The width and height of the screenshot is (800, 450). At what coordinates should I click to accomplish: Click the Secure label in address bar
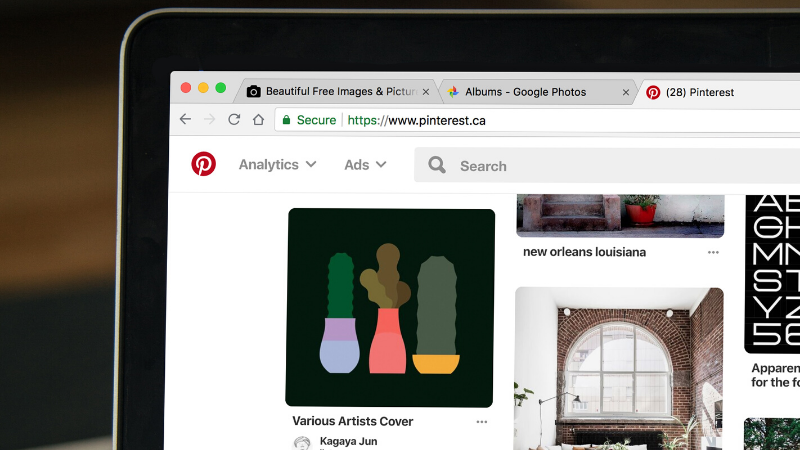[316, 120]
